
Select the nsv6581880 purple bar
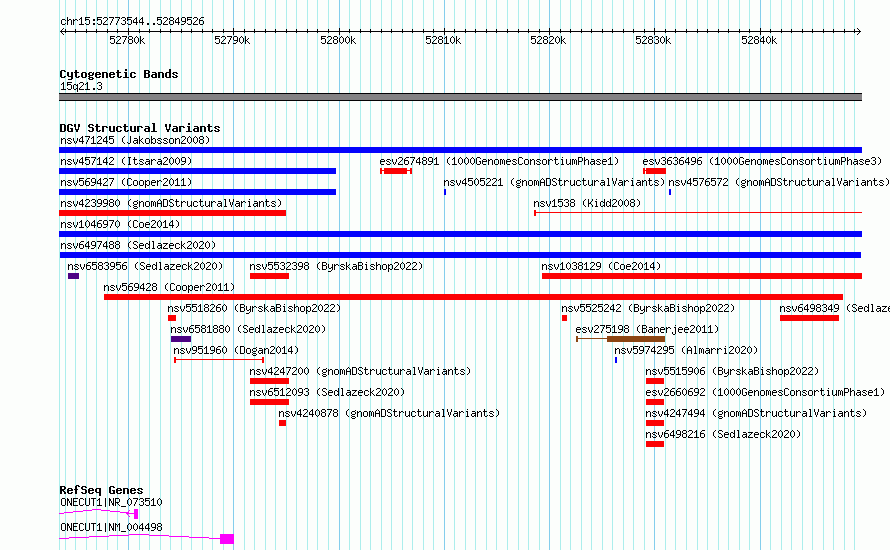tap(181, 339)
